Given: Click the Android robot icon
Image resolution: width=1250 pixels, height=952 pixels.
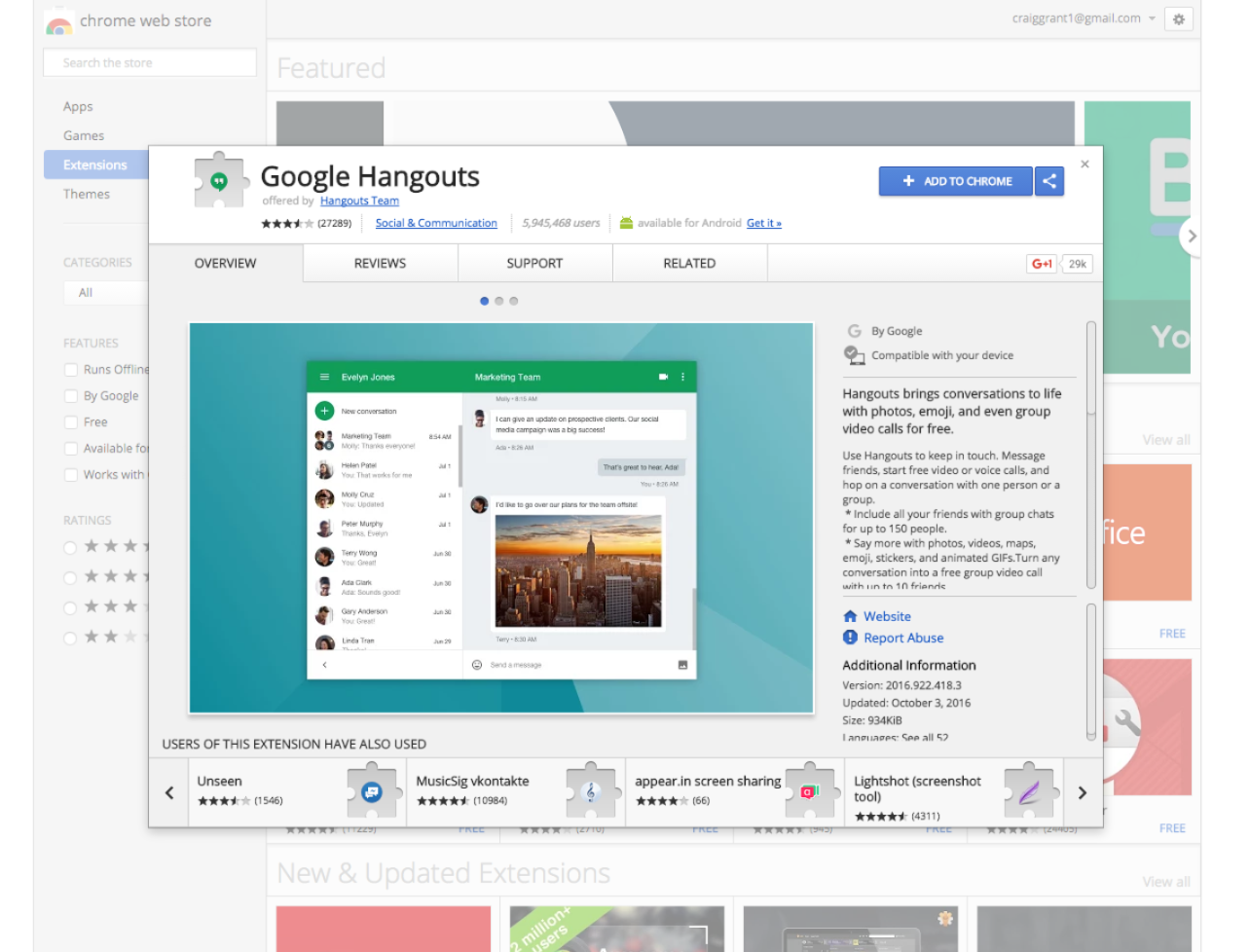Looking at the screenshot, I should pyautogui.click(x=626, y=223).
